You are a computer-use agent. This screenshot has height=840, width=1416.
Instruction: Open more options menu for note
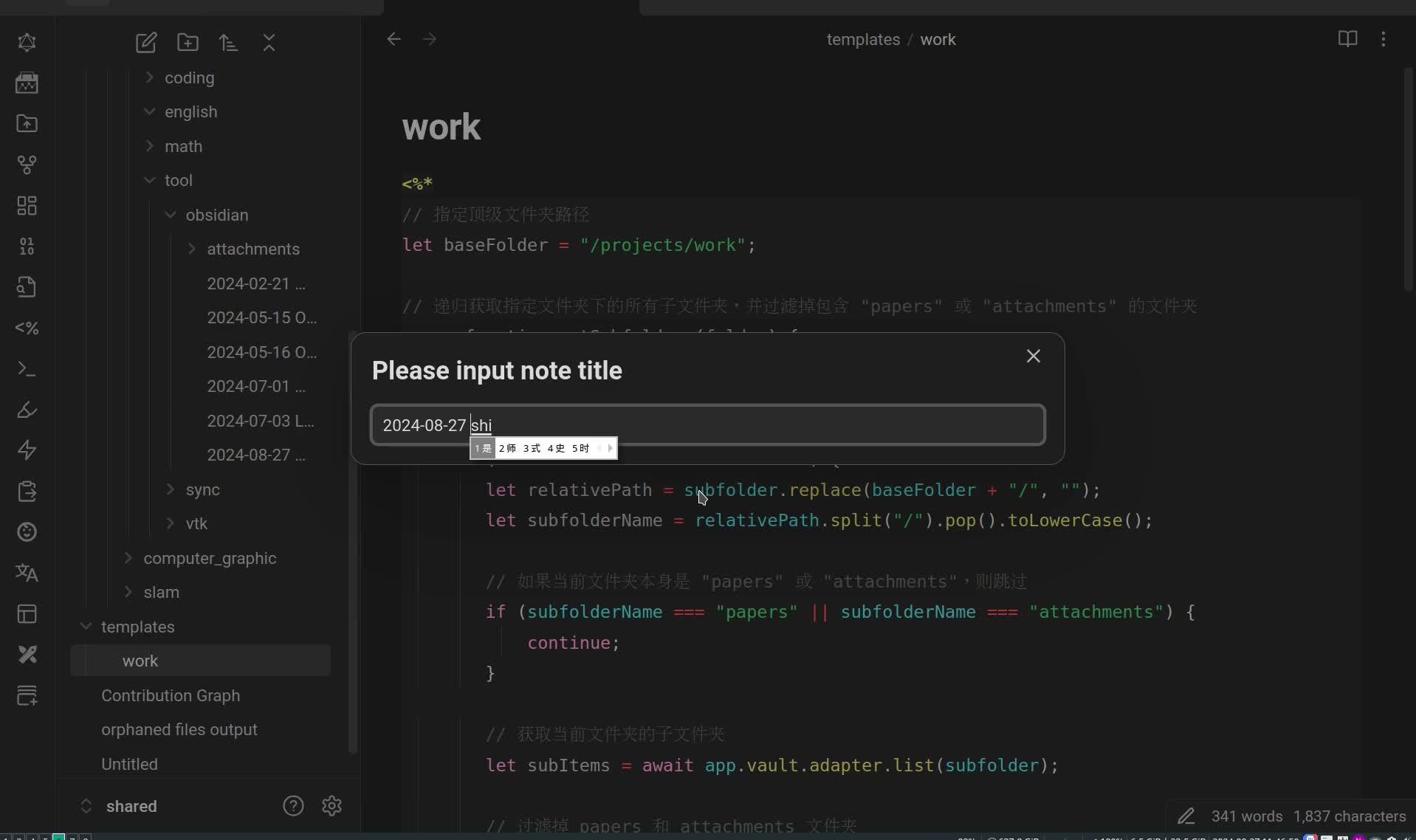1383,39
